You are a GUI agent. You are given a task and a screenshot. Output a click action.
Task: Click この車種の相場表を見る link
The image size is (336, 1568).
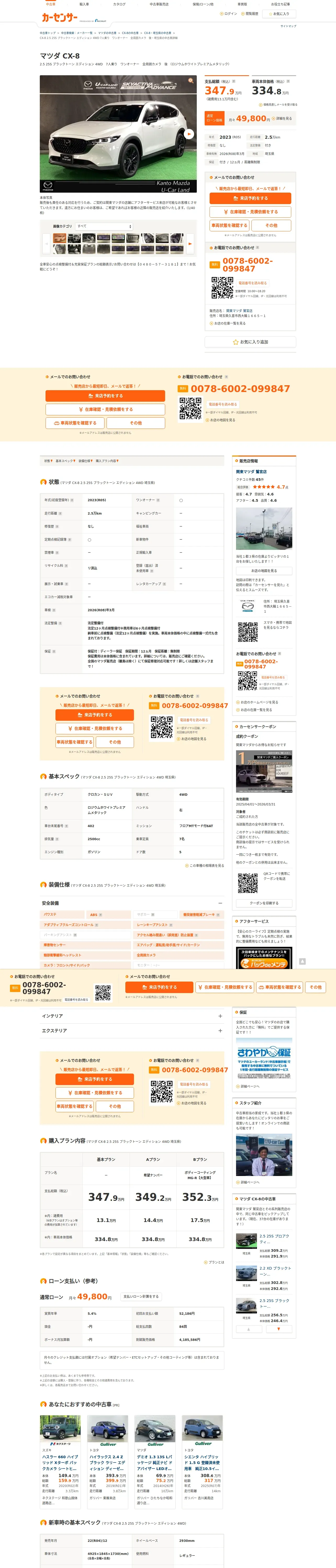pos(205,866)
